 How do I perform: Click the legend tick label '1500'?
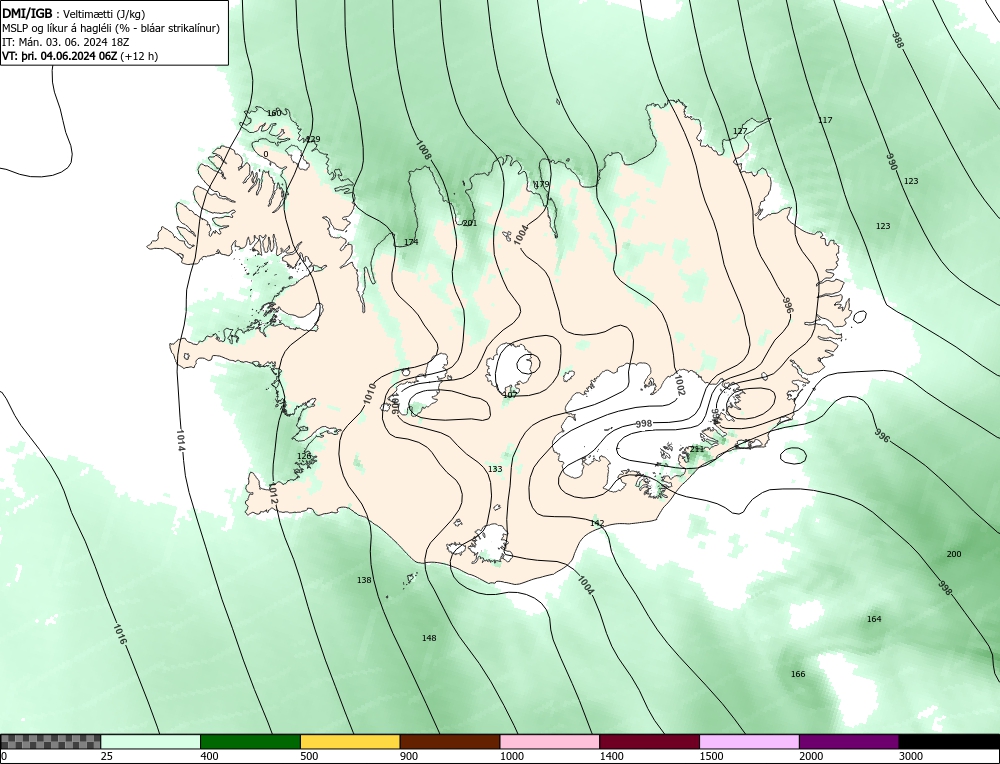711,756
